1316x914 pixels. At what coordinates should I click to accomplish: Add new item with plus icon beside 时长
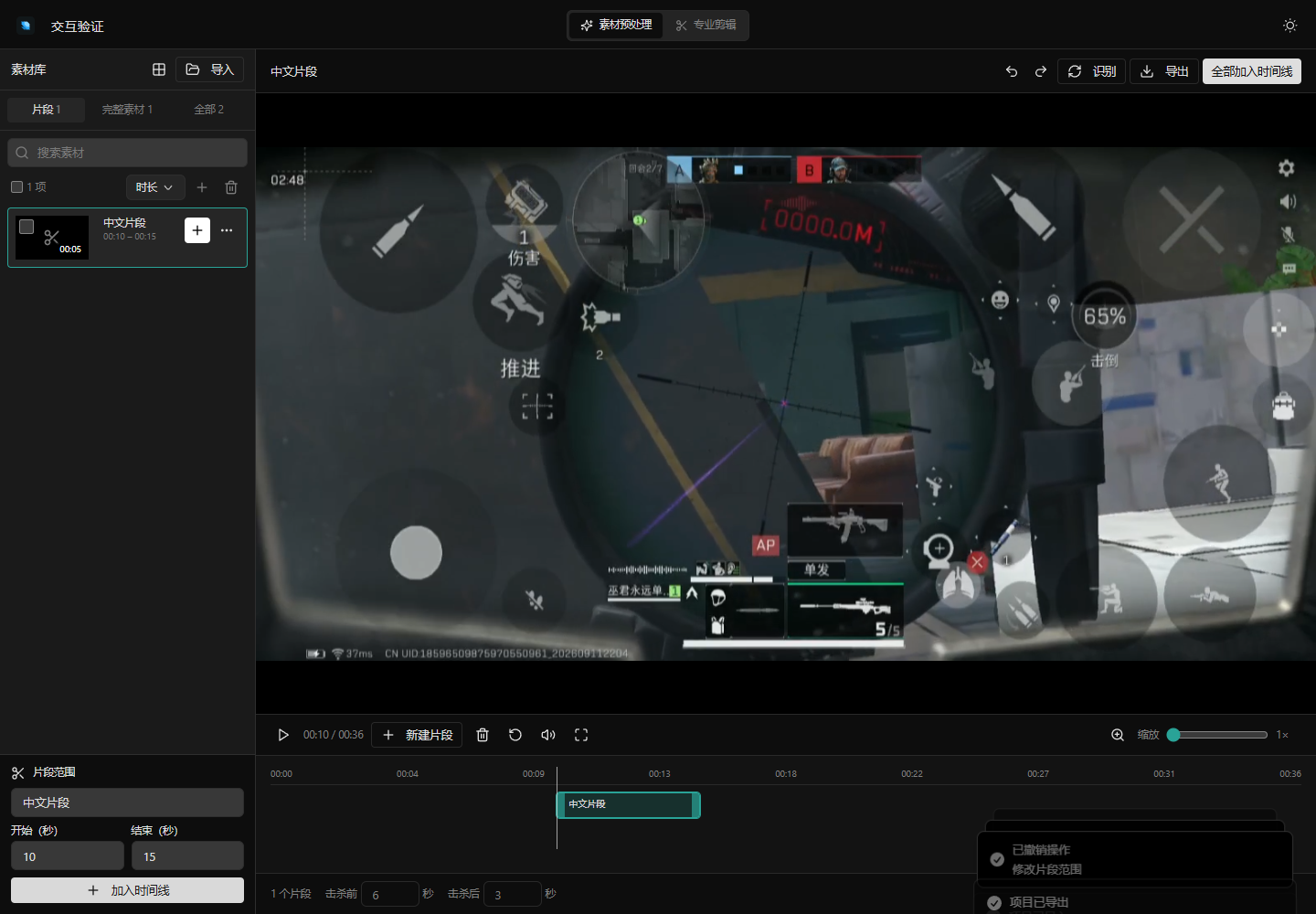(202, 187)
